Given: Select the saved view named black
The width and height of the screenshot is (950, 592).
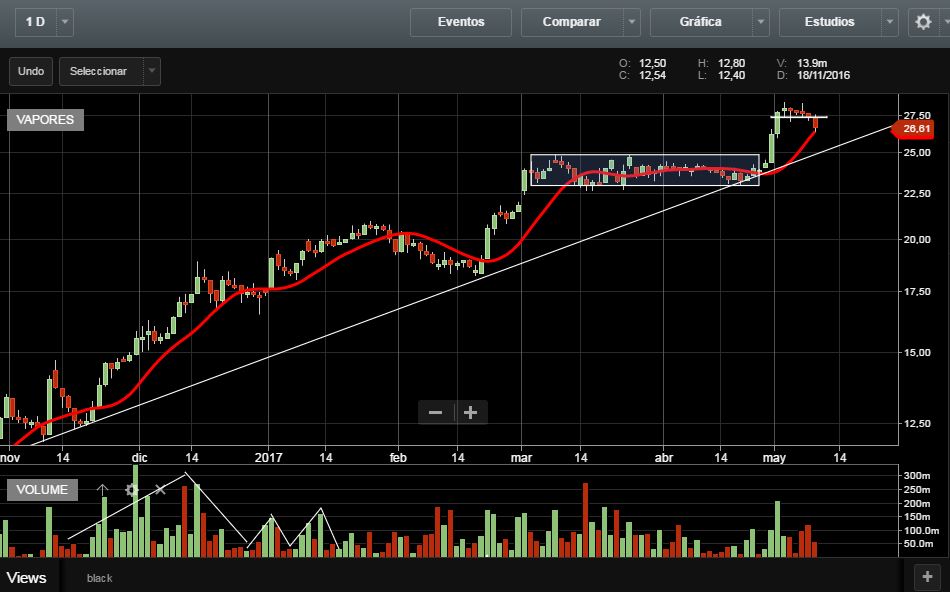Looking at the screenshot, I should [x=99, y=578].
